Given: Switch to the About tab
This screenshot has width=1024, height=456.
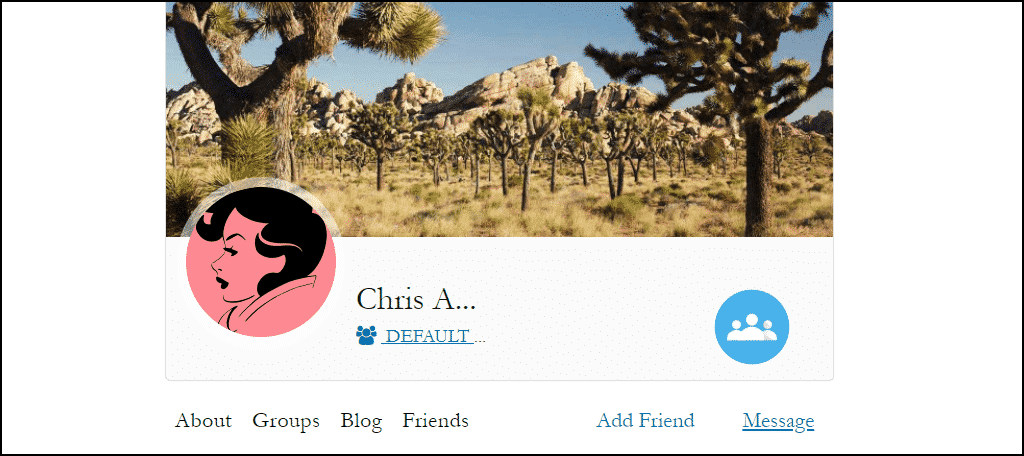Looking at the screenshot, I should pos(203,421).
